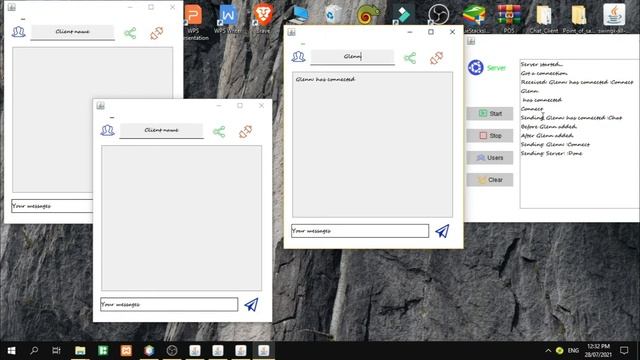The height and width of the screenshot is (360, 640).
Task: Maximize Glenn's client window
Action: pyautogui.click(x=431, y=32)
